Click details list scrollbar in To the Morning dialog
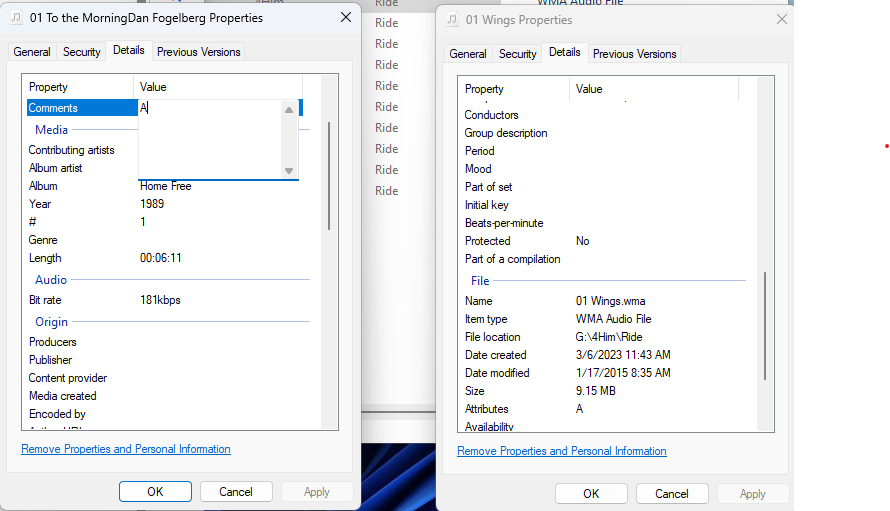The height and width of the screenshot is (511, 890). click(329, 176)
